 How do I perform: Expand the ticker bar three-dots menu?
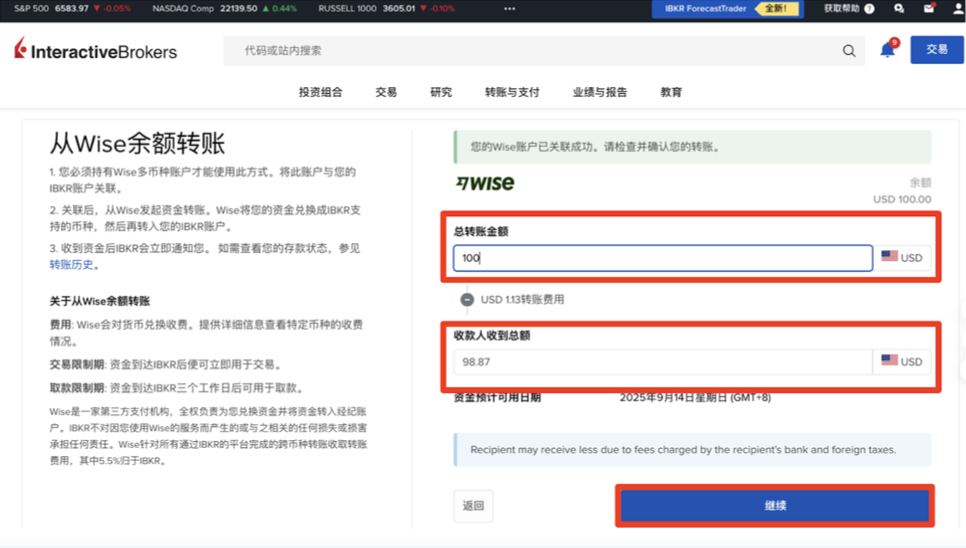click(x=510, y=9)
